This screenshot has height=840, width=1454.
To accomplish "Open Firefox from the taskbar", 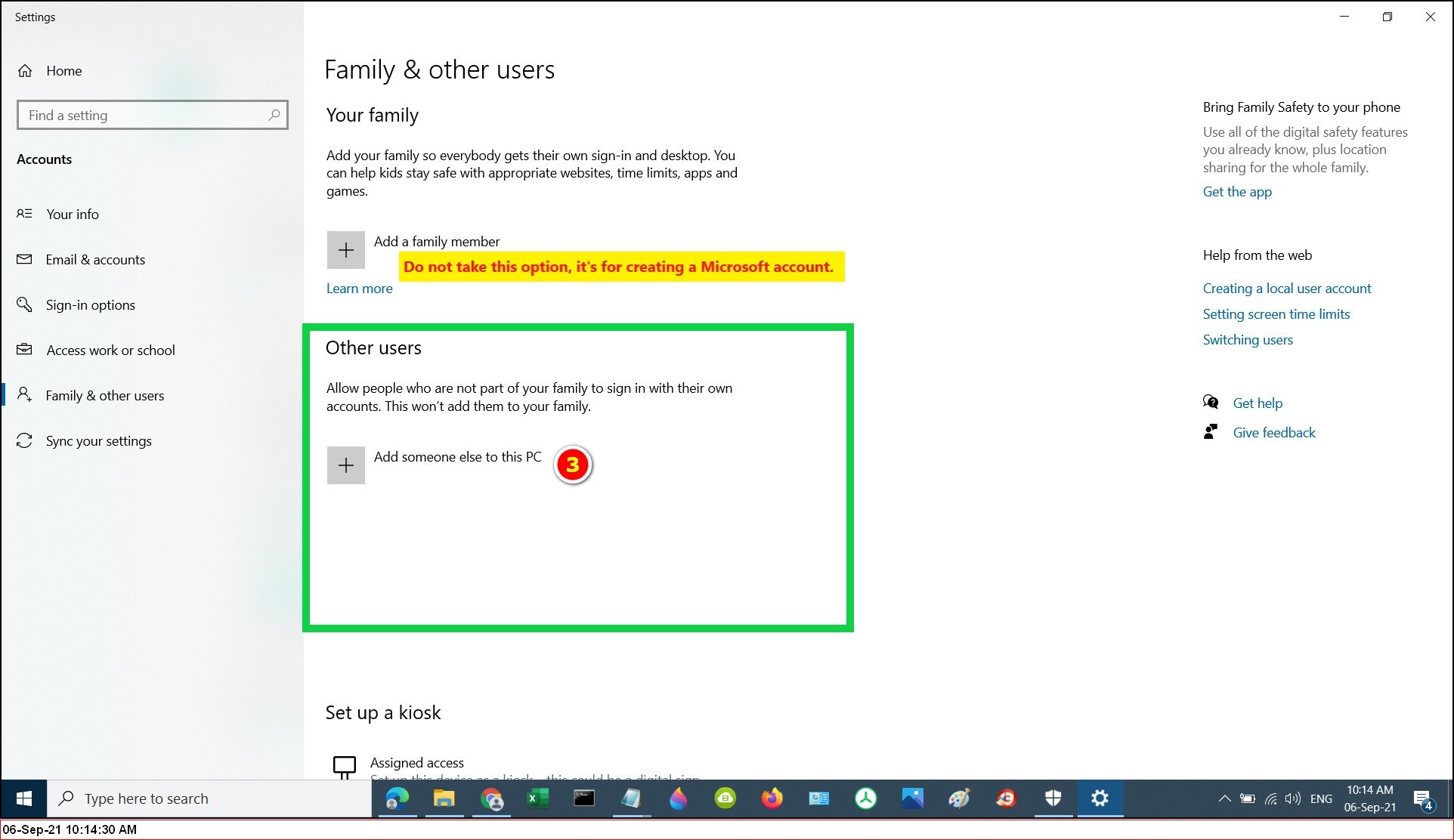I will 772,798.
